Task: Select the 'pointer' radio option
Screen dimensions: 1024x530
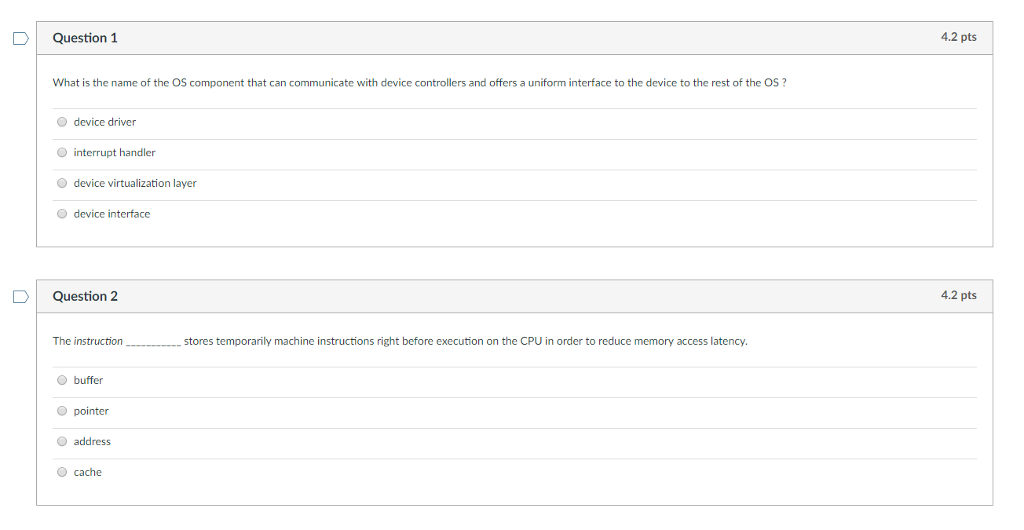Action: [62, 411]
